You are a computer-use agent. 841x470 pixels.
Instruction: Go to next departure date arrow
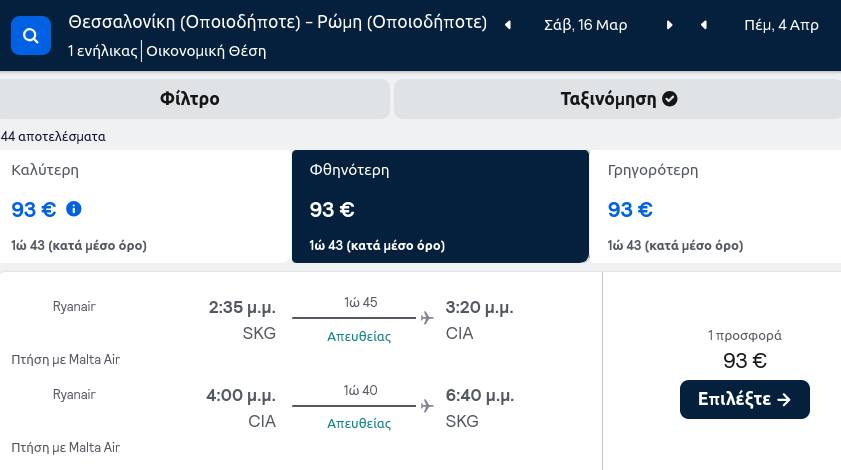coord(669,25)
